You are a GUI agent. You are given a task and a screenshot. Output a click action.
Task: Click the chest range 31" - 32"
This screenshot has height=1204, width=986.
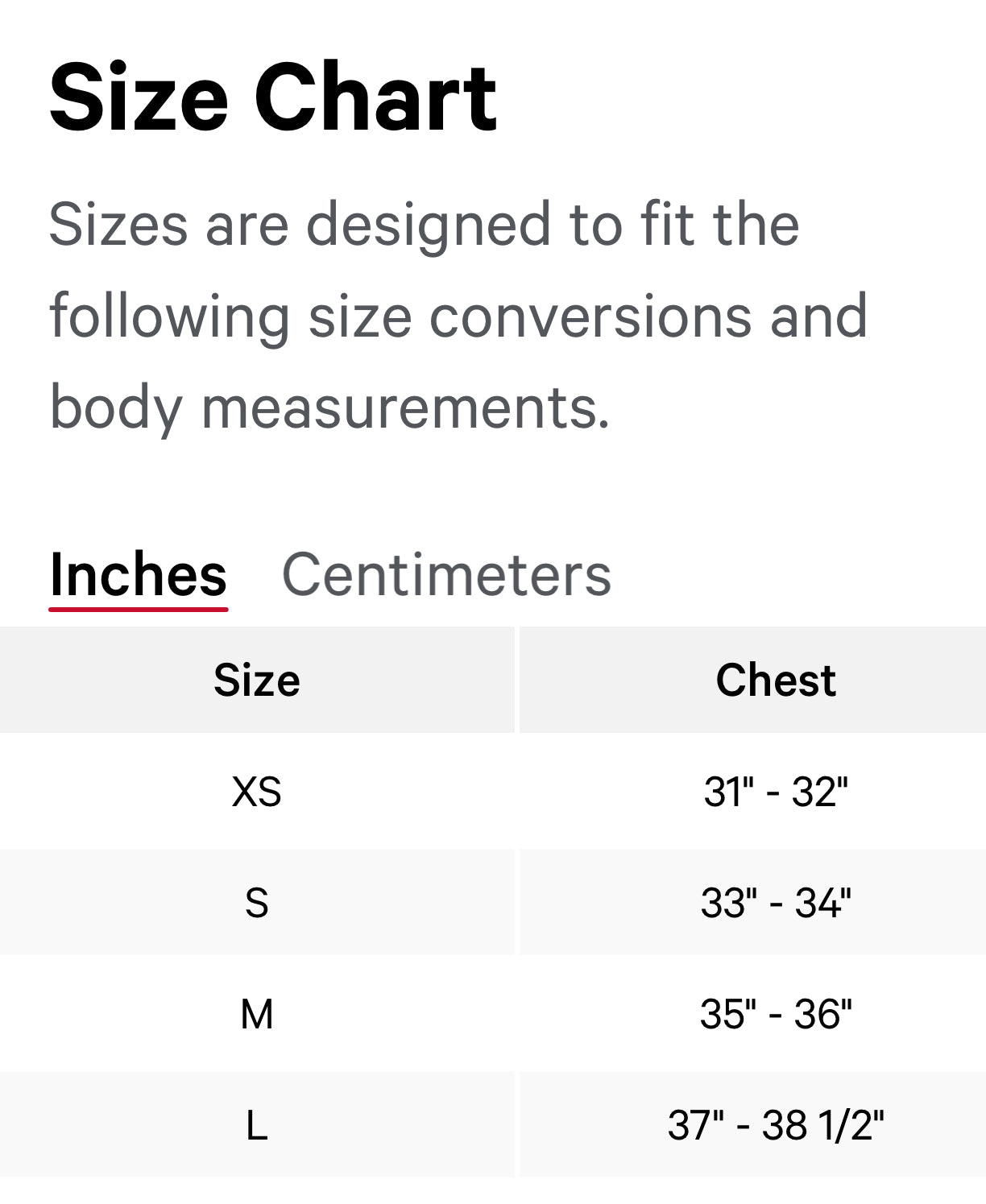pyautogui.click(x=776, y=791)
